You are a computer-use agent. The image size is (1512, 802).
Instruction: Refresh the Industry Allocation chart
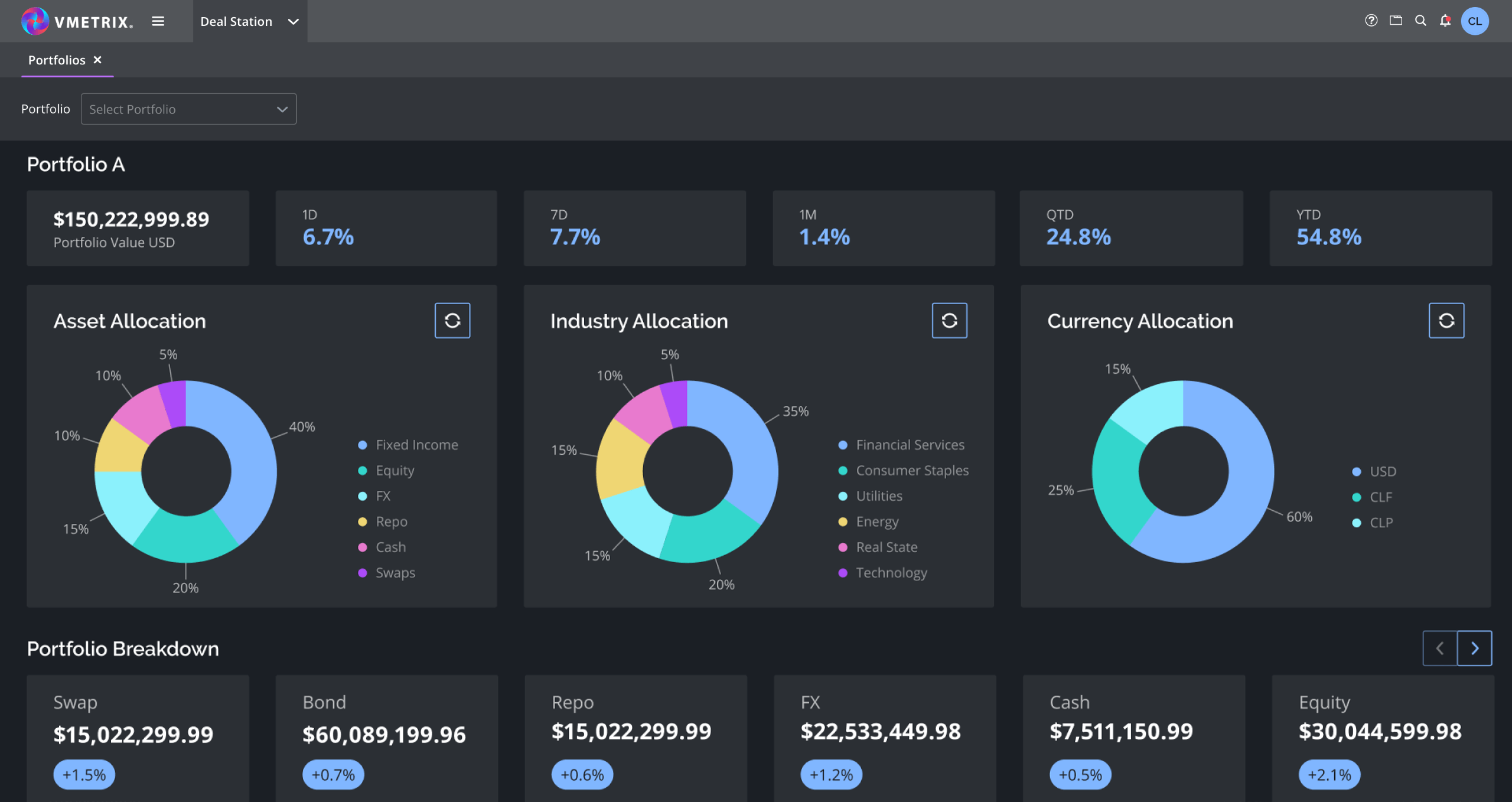point(949,320)
